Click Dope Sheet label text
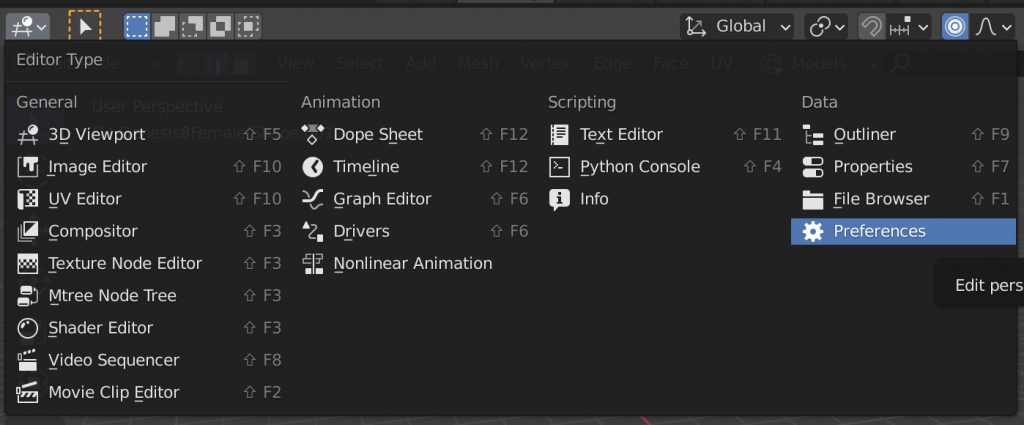Viewport: 1024px width, 425px height. coord(378,134)
